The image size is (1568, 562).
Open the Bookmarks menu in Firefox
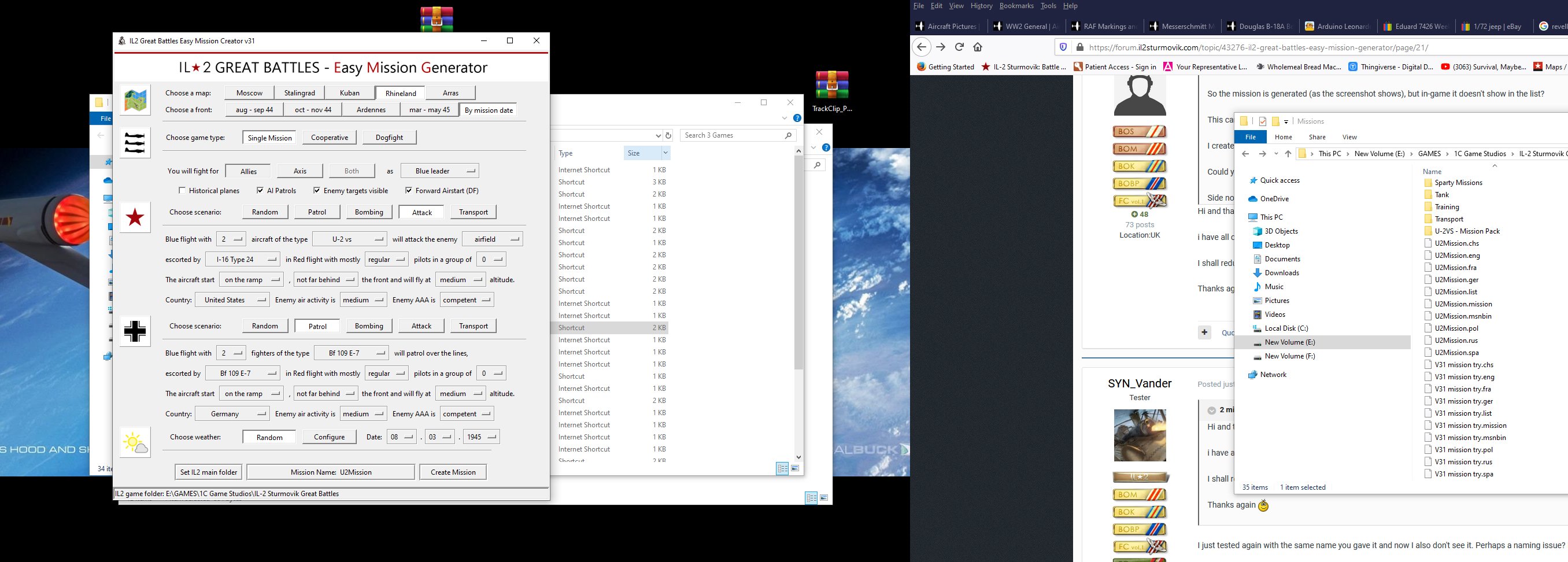[x=1016, y=6]
